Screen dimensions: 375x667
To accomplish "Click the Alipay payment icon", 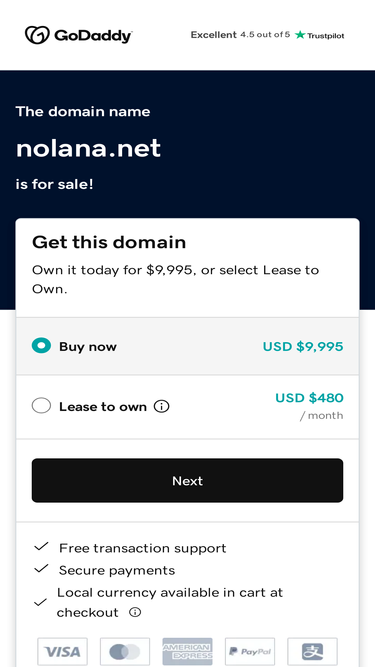I will (312, 651).
